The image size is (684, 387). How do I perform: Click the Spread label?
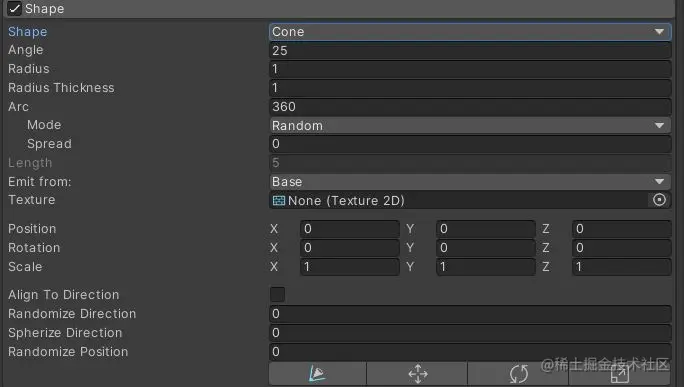[x=49, y=144]
